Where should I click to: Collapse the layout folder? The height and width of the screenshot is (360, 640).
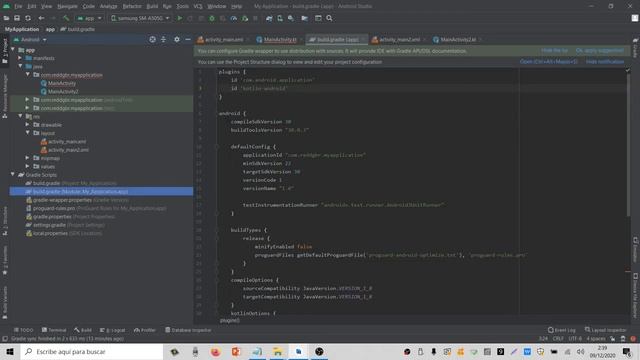click(x=27, y=133)
